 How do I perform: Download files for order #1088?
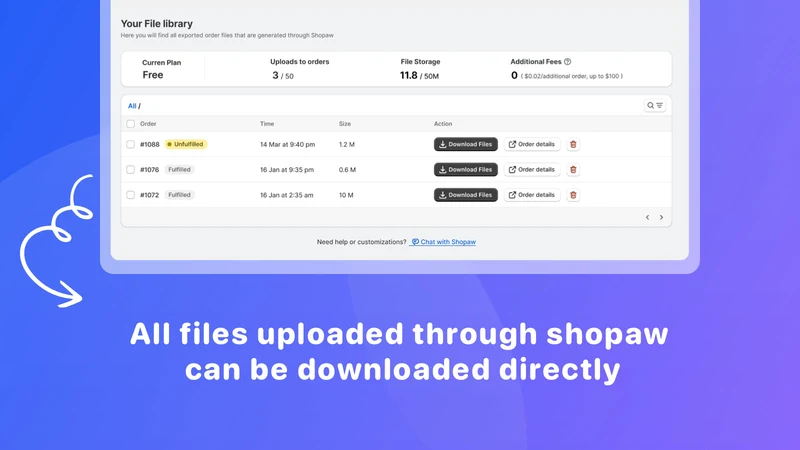click(465, 144)
